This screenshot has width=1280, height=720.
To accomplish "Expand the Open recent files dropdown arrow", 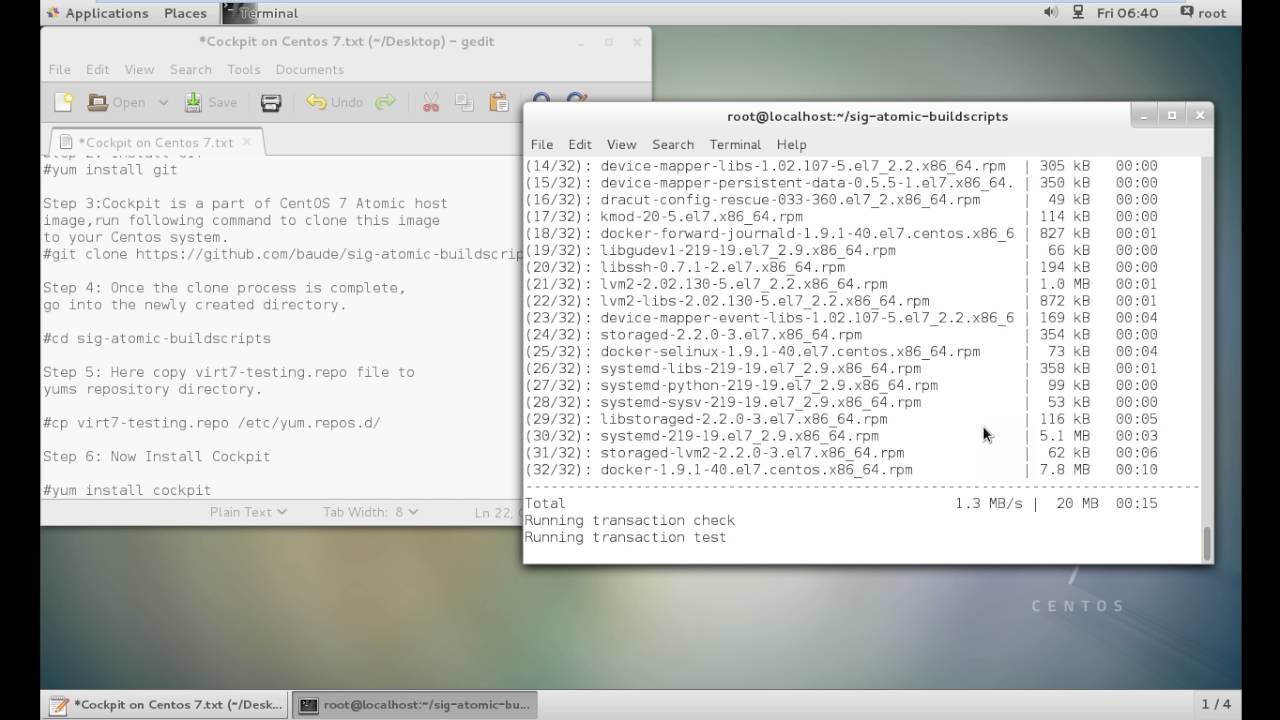I will click(x=163, y=102).
